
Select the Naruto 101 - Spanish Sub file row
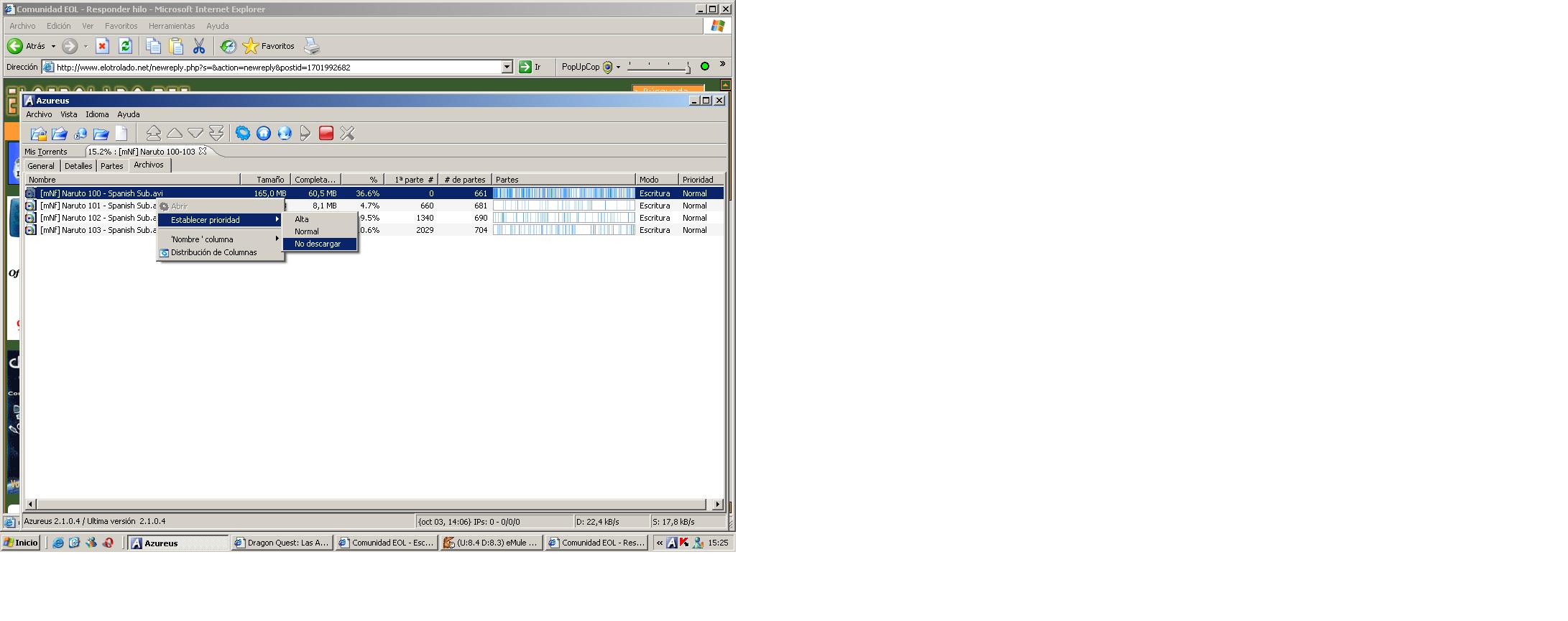(374, 206)
